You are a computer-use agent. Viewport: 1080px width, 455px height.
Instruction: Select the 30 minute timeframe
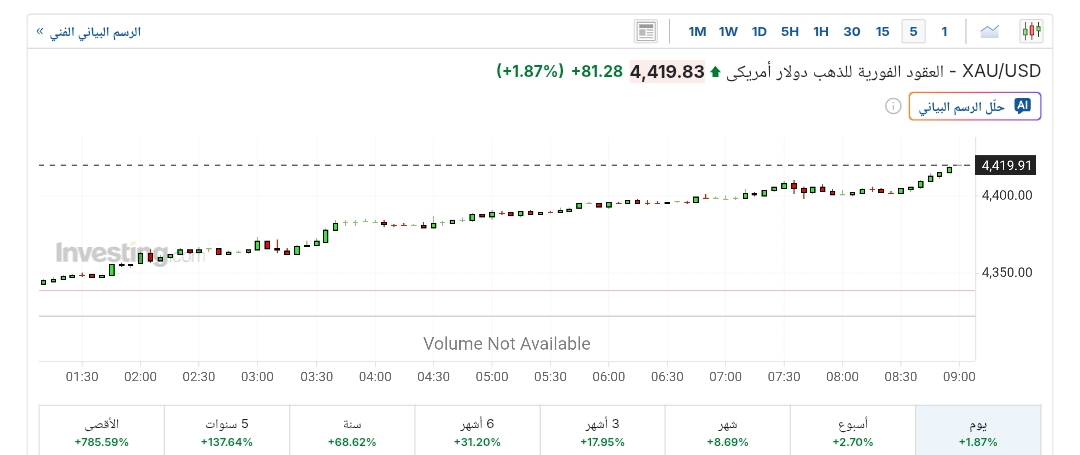(x=852, y=31)
